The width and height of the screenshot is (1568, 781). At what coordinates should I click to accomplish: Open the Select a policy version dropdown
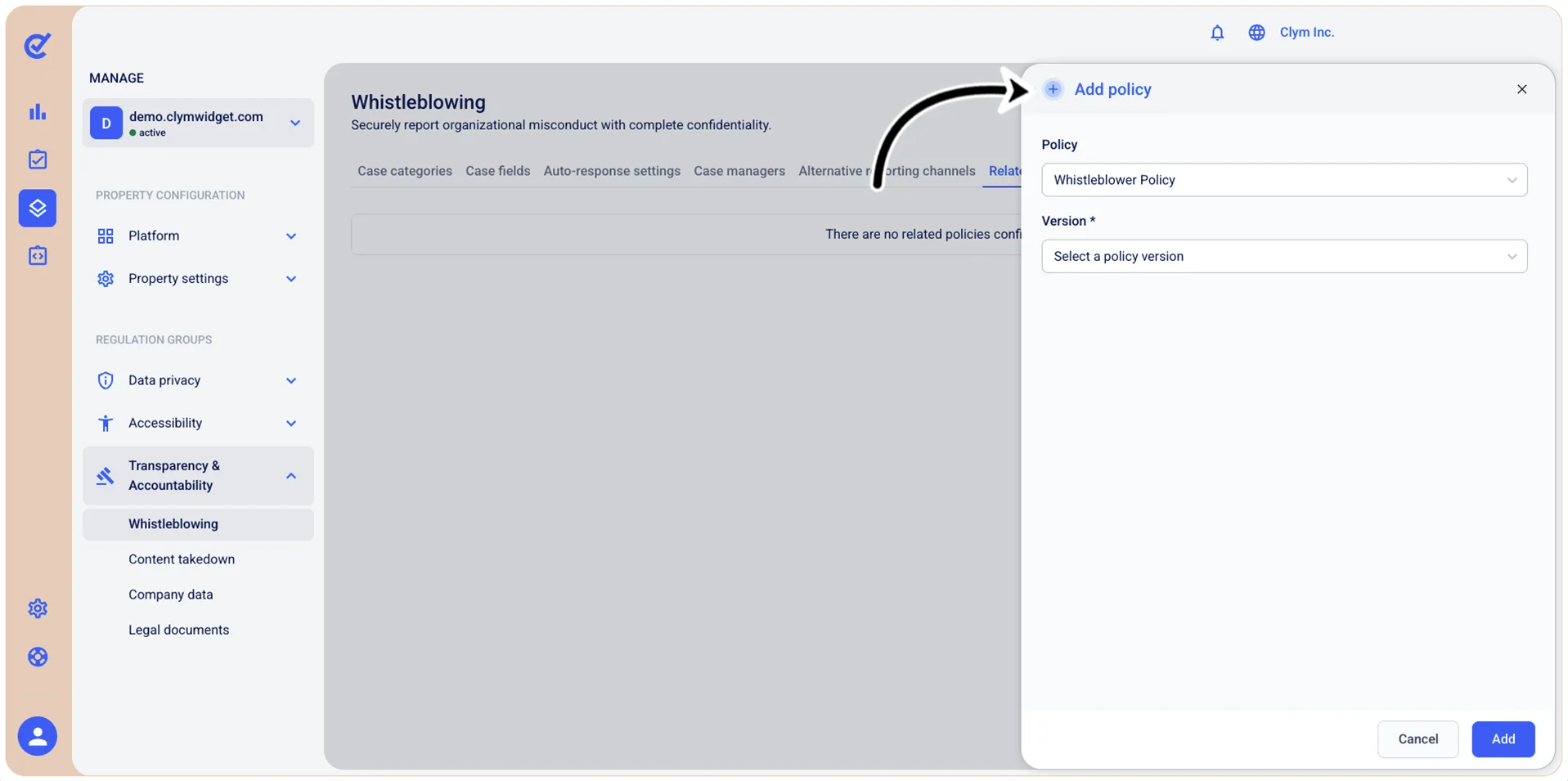pyautogui.click(x=1284, y=257)
